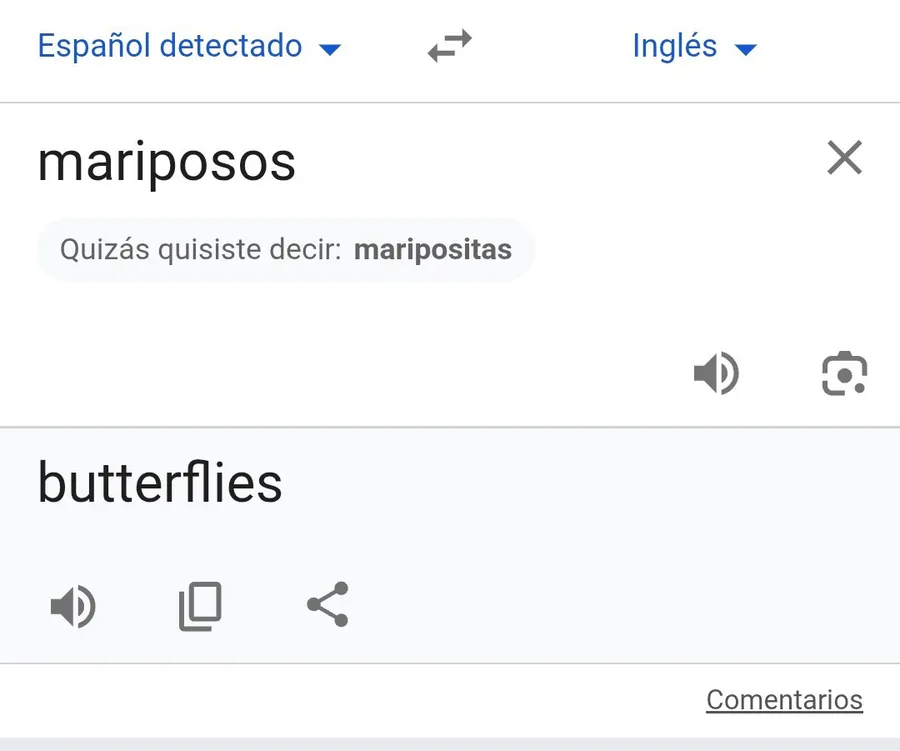This screenshot has width=900, height=751.
Task: Open the Español detectado language selector
Action: pyautogui.click(x=170, y=46)
